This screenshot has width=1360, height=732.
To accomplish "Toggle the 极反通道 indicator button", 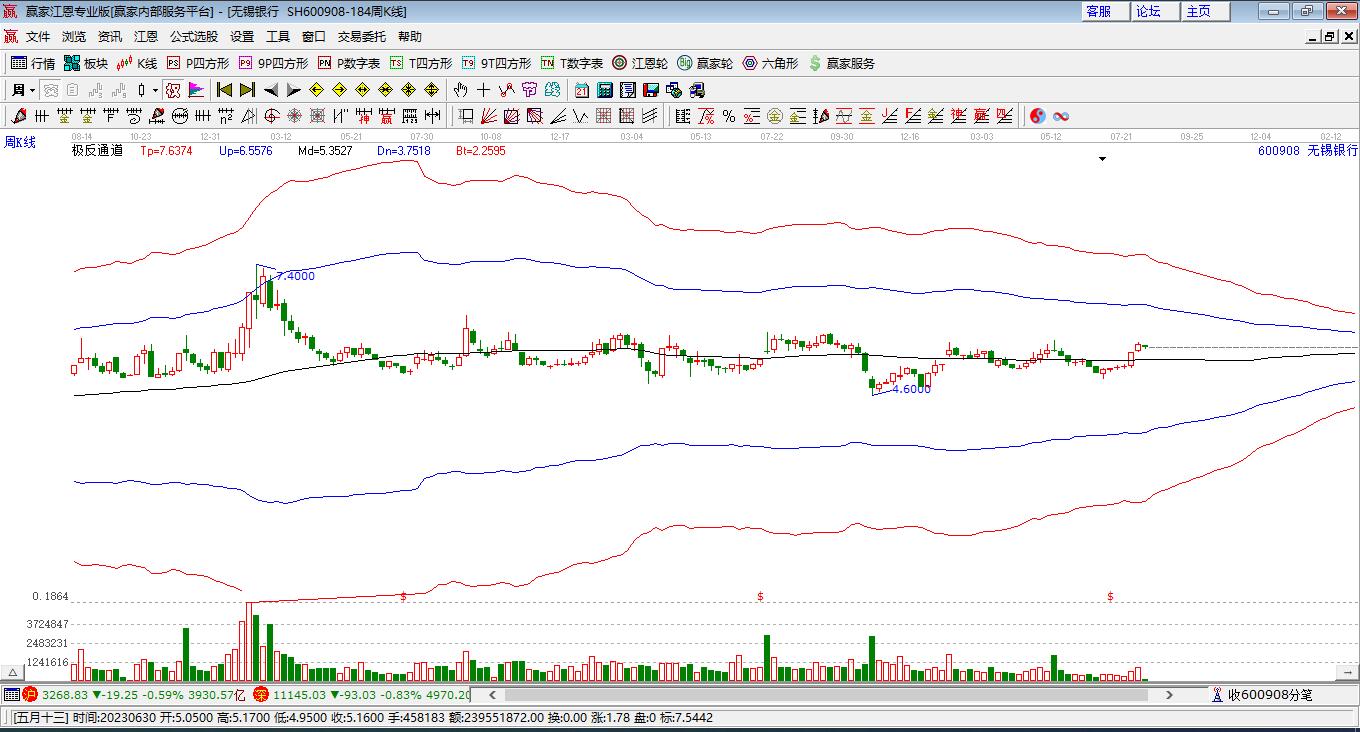I will coord(97,151).
